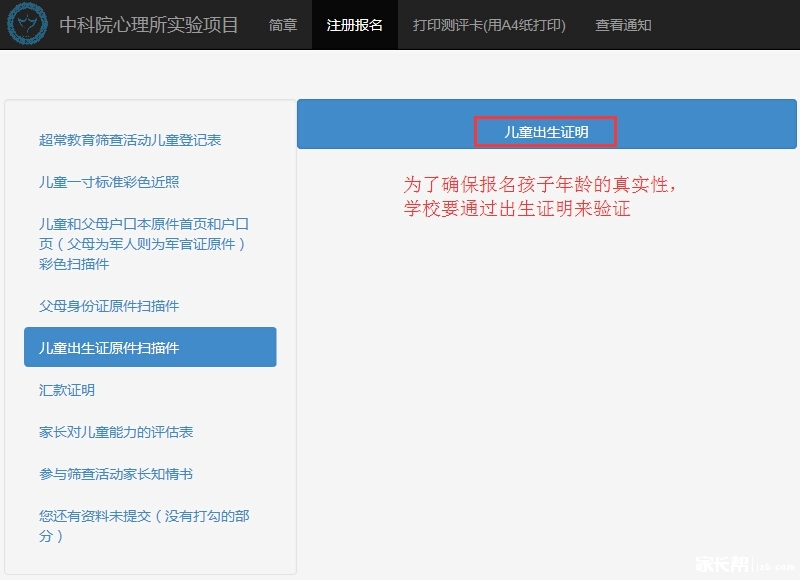Open 打印测评卡(用A4纸打印) in the navbar
Image resolution: width=800 pixels, height=580 pixels.
point(489,25)
